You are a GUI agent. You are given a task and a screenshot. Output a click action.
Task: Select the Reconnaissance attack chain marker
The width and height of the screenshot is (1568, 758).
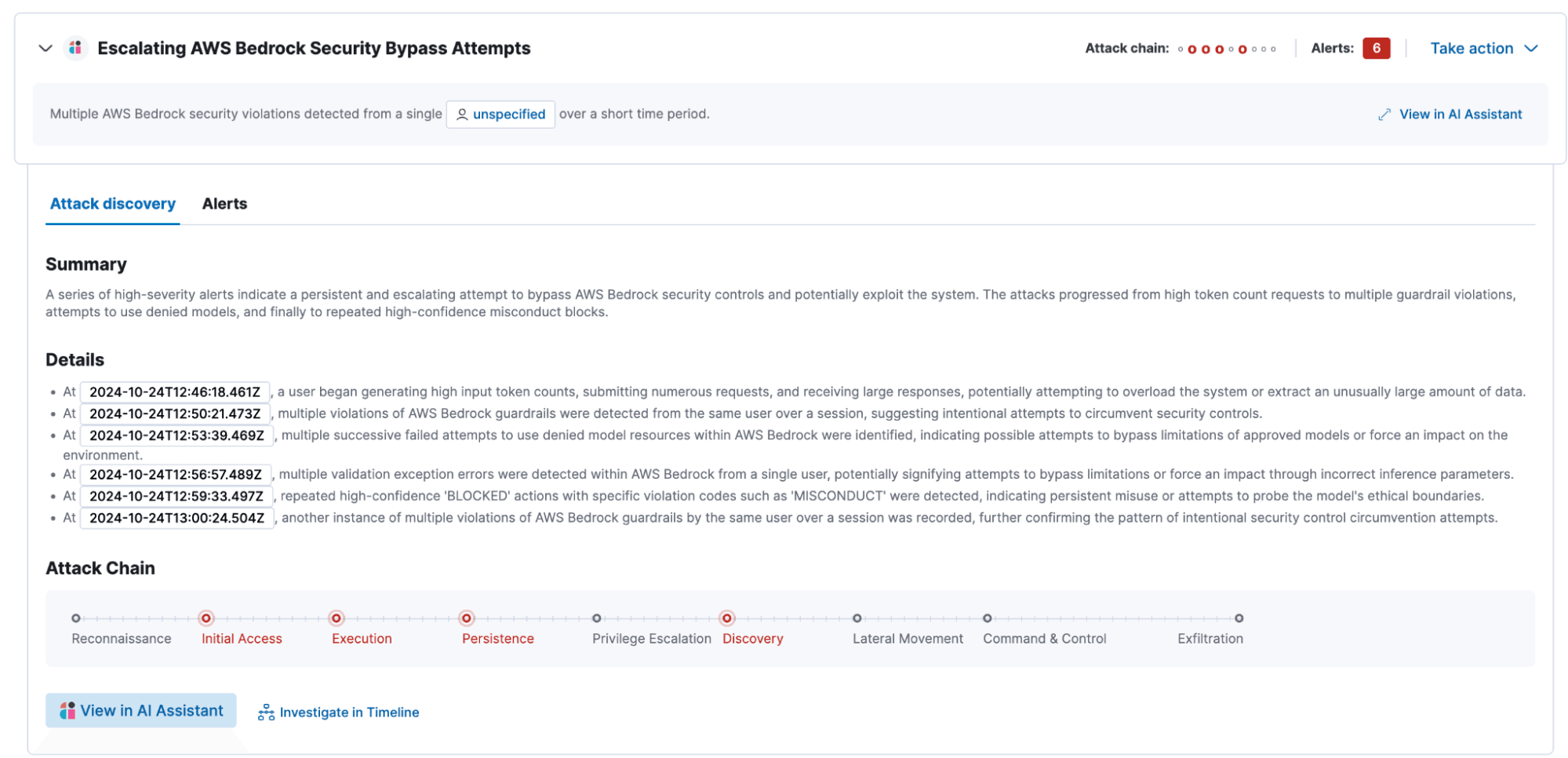coord(76,618)
